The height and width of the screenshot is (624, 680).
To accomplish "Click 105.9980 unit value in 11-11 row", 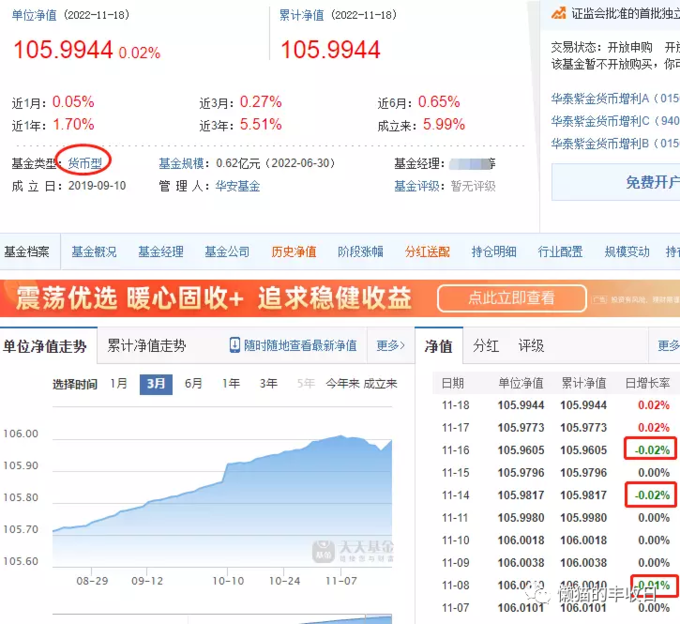I will click(521, 518).
